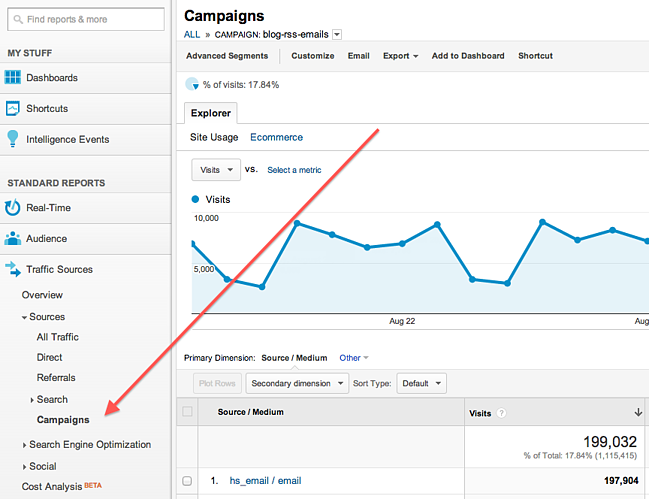Open the Visits metric dropdown
This screenshot has width=649, height=499.
(x=216, y=170)
